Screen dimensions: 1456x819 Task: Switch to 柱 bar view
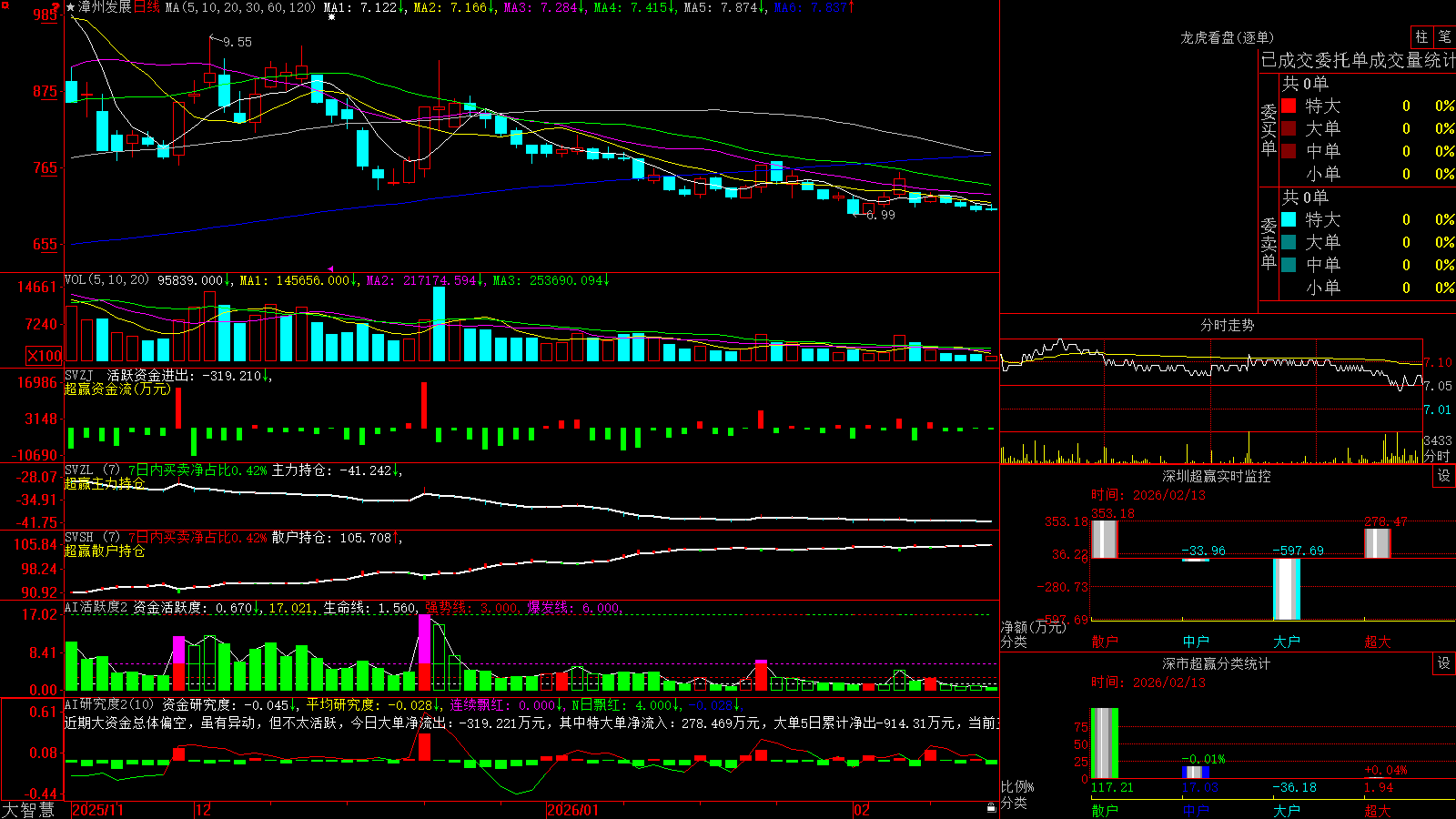pyautogui.click(x=1421, y=36)
